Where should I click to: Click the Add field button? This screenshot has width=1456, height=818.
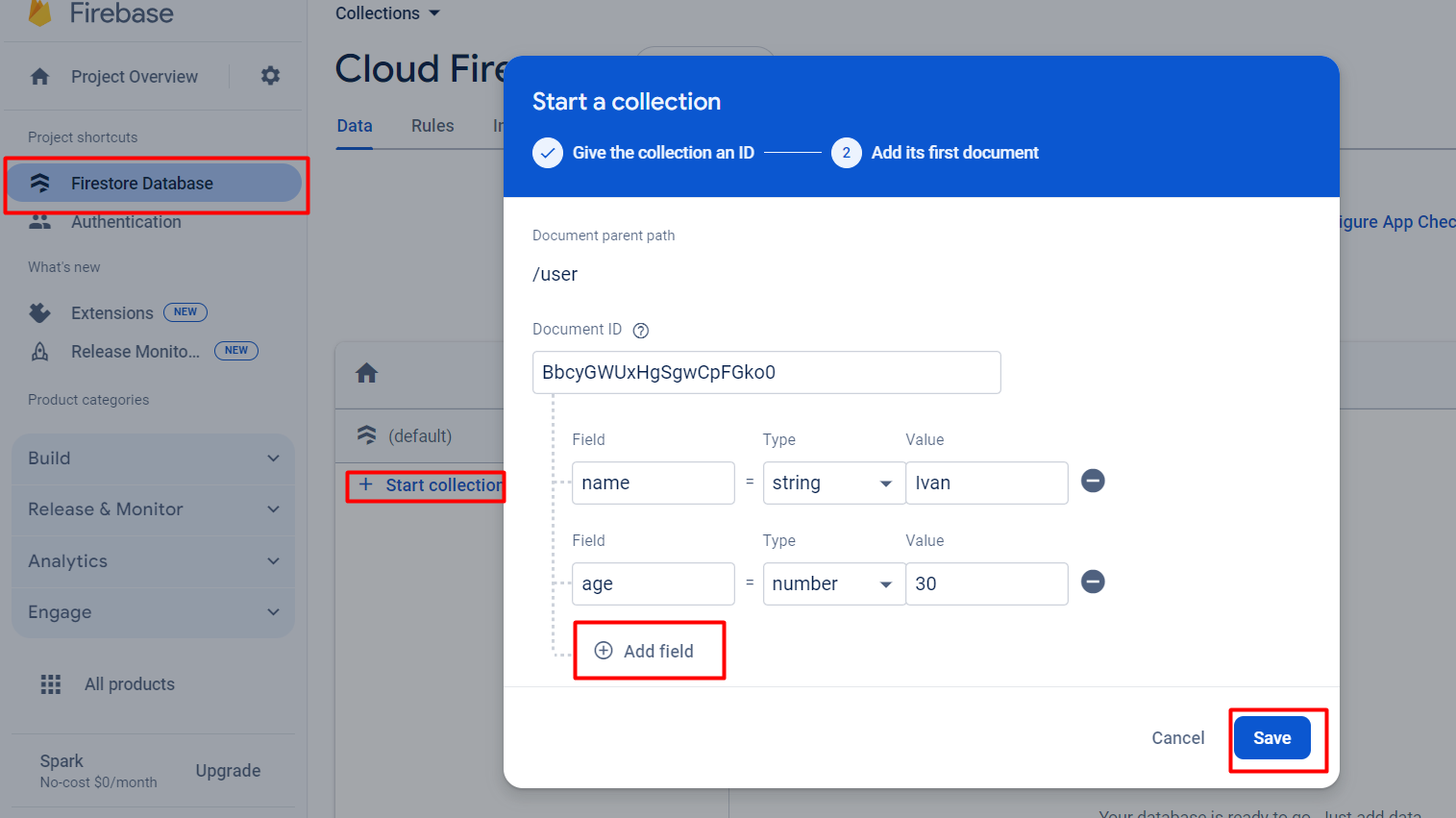(x=645, y=651)
